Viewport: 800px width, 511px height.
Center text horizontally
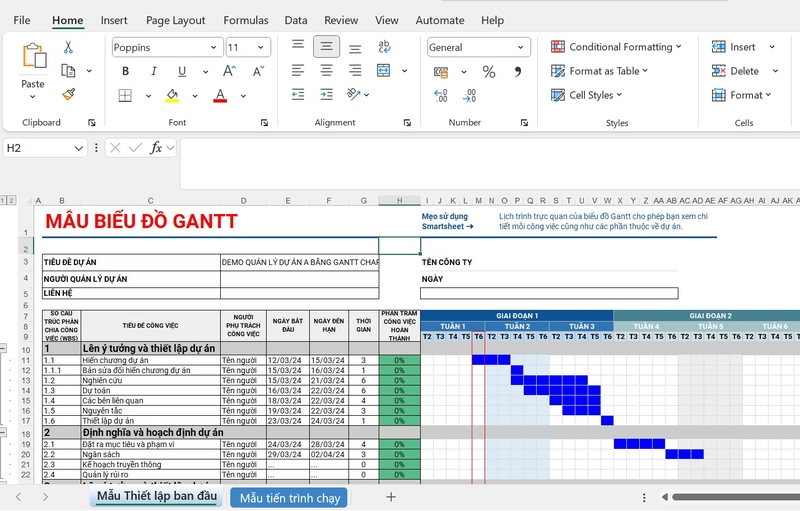point(327,70)
